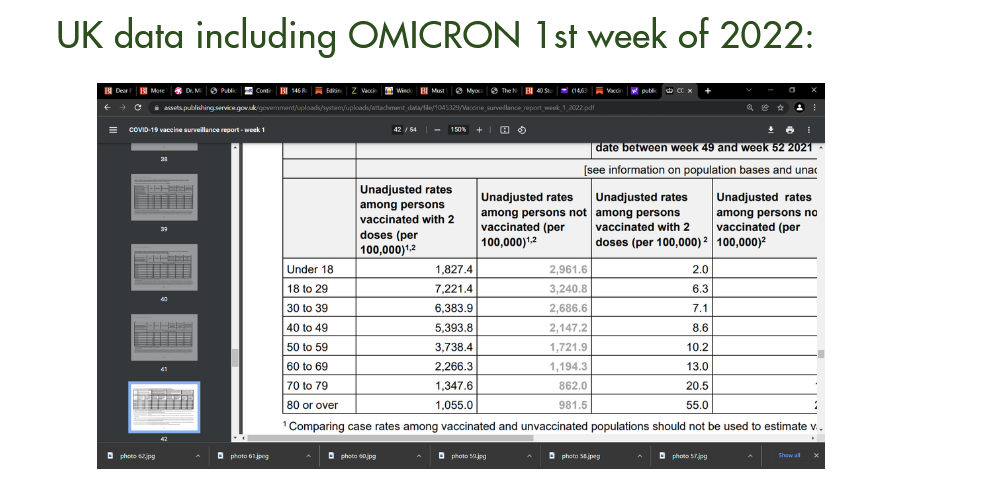996x485 pixels.
Task: Select page 39 thumbnail
Action: (x=164, y=197)
